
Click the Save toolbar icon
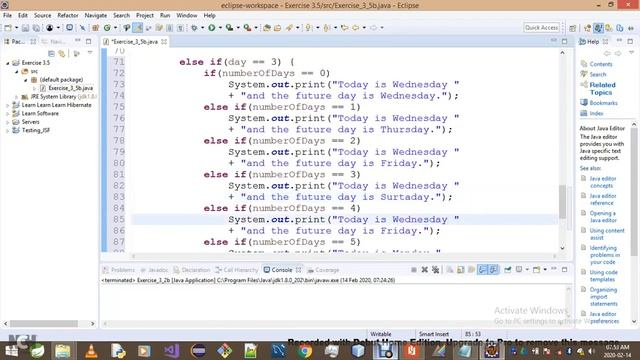tap(25, 28)
